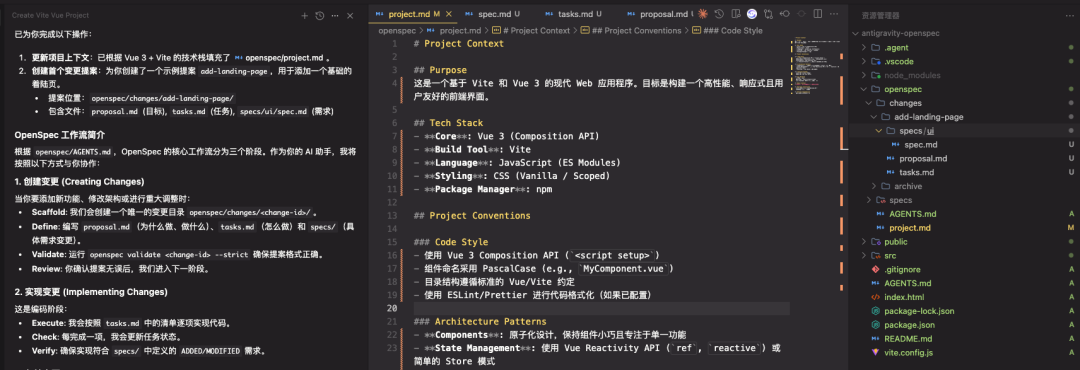Open agent panel more actions ellipsis
This screenshot has height=370, width=1080.
pyautogui.click(x=335, y=15)
